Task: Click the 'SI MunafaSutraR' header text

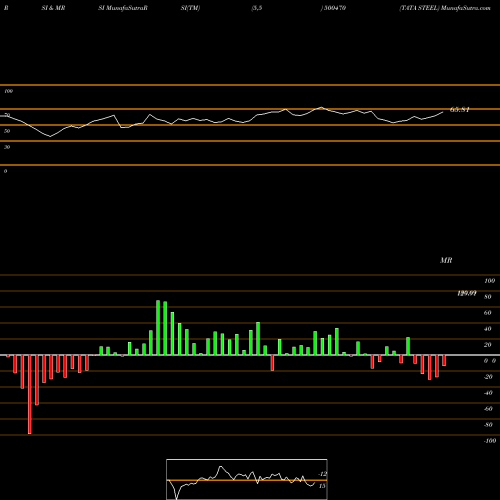Action: pyautogui.click(x=123, y=8)
